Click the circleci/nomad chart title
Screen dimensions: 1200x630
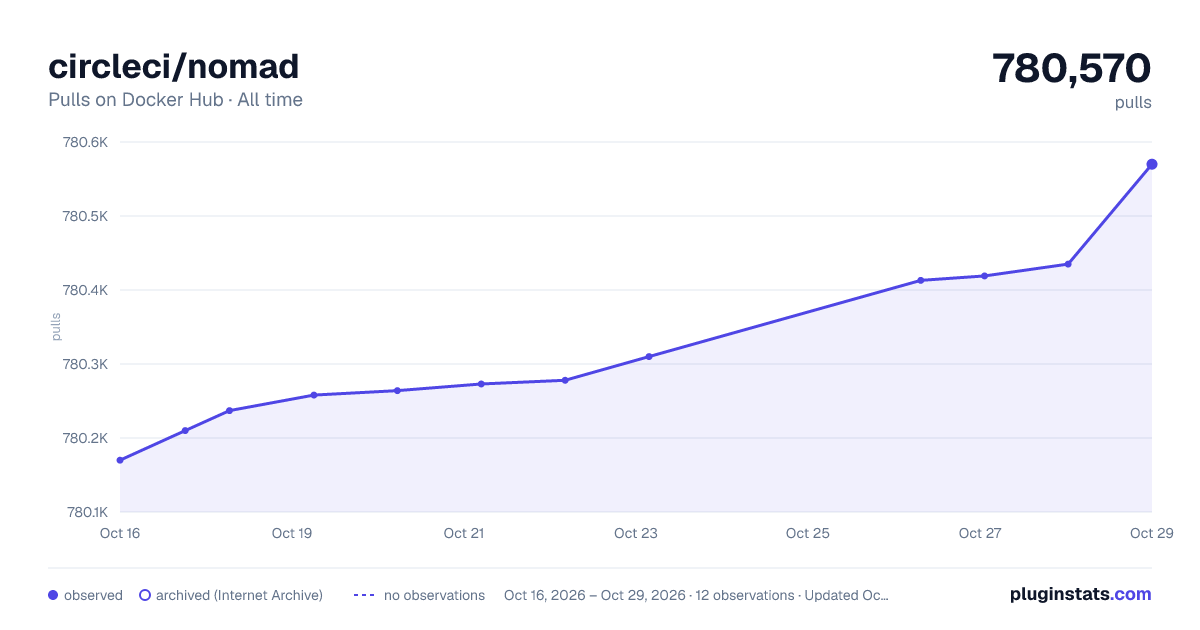(174, 66)
